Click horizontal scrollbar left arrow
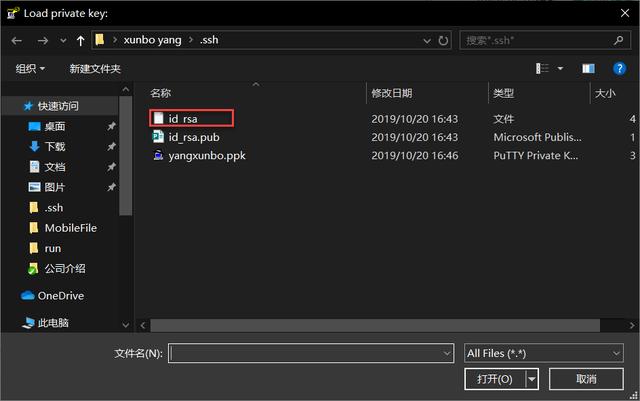640x401 pixels. (x=143, y=325)
